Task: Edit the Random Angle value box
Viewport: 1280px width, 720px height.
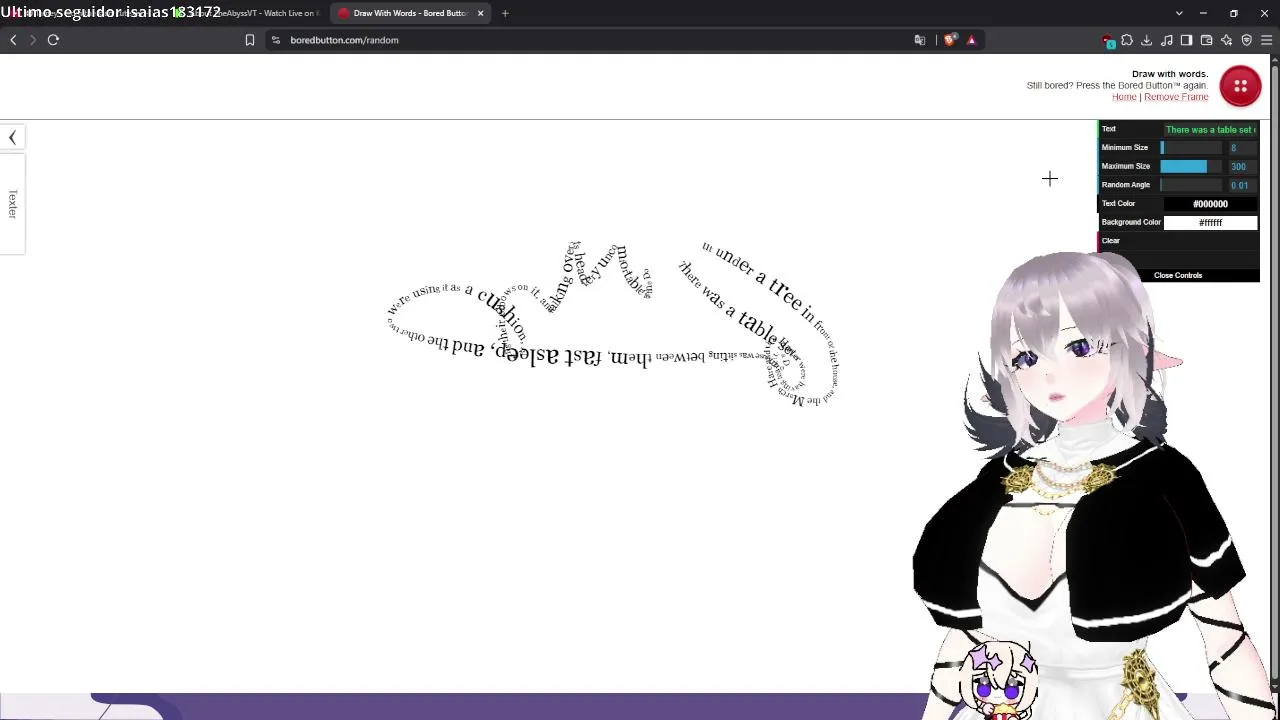Action: (1241, 185)
